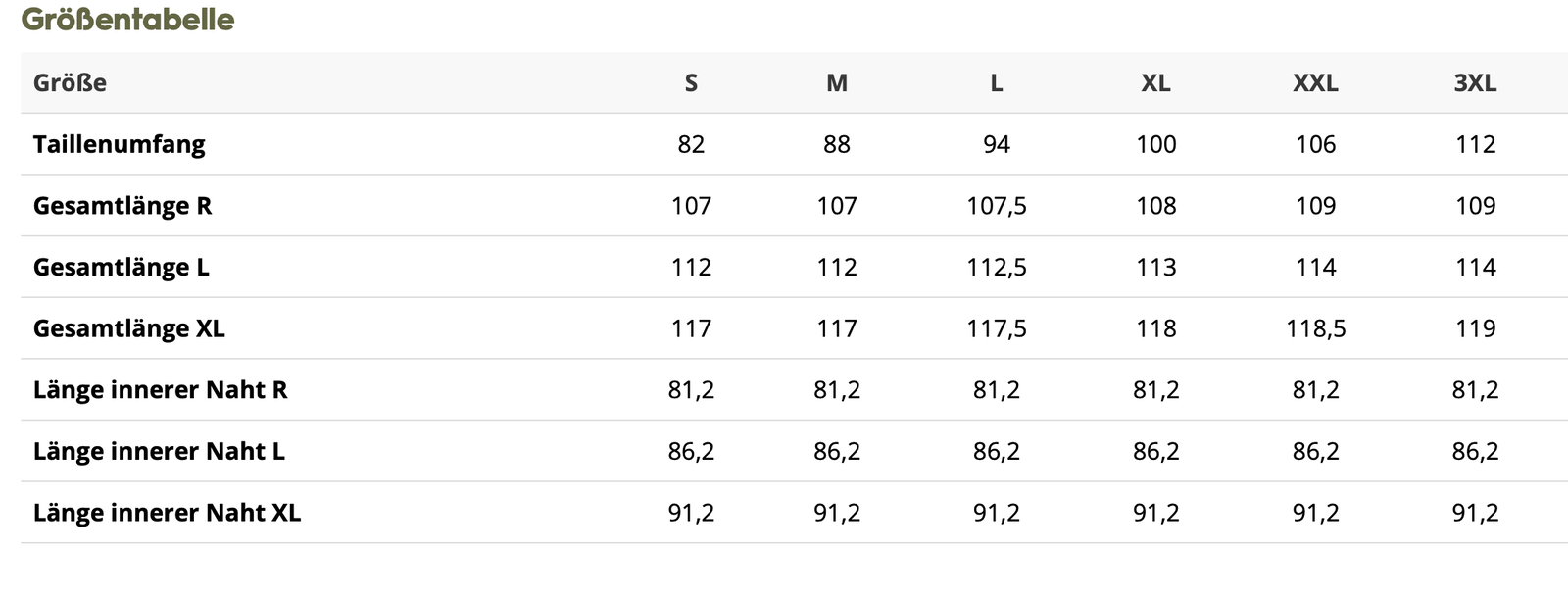1568x602 pixels.
Task: Select Taillenumfang value 100 for size XL
Action: 1156,144
